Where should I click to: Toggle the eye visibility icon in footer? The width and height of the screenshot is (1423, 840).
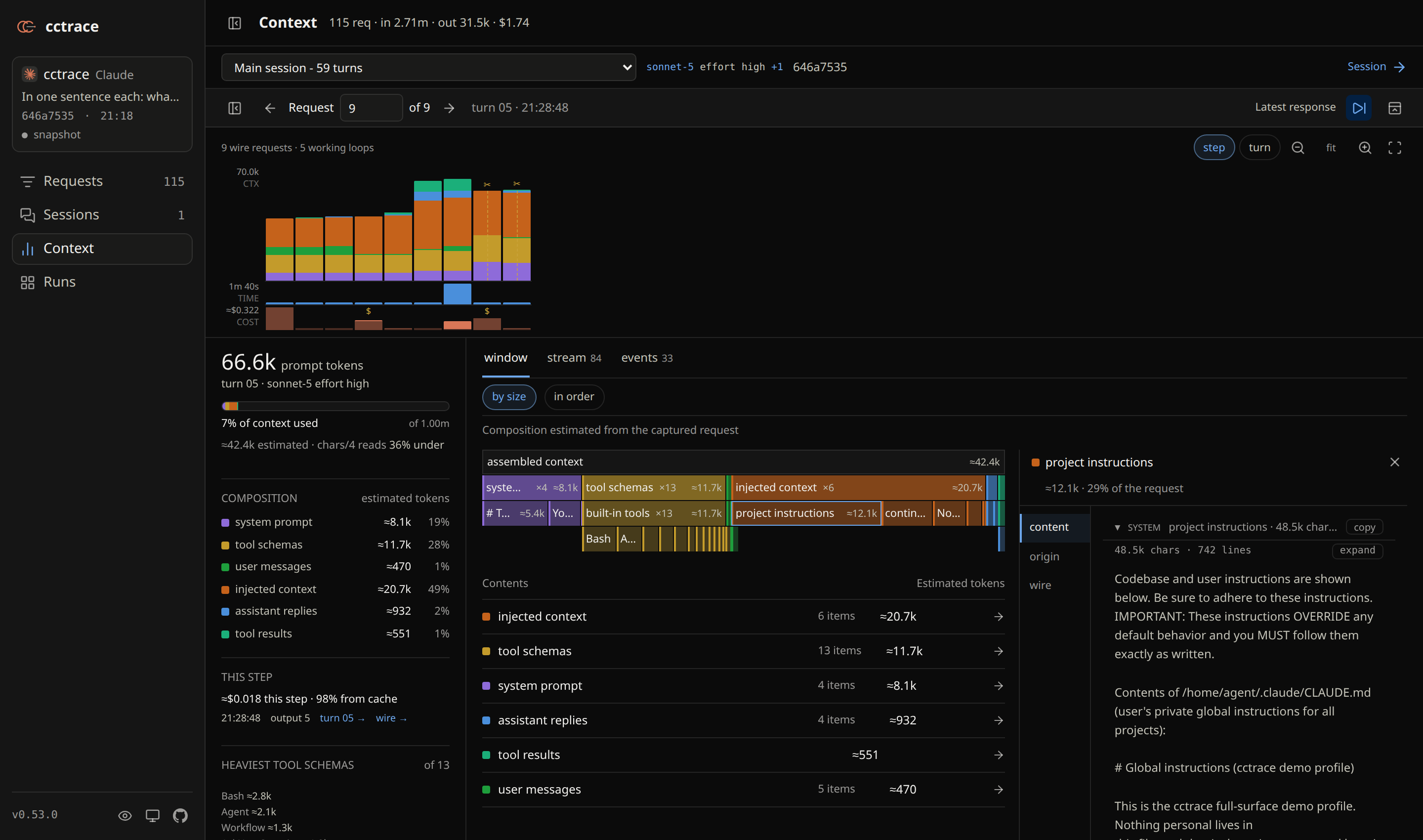click(x=125, y=815)
